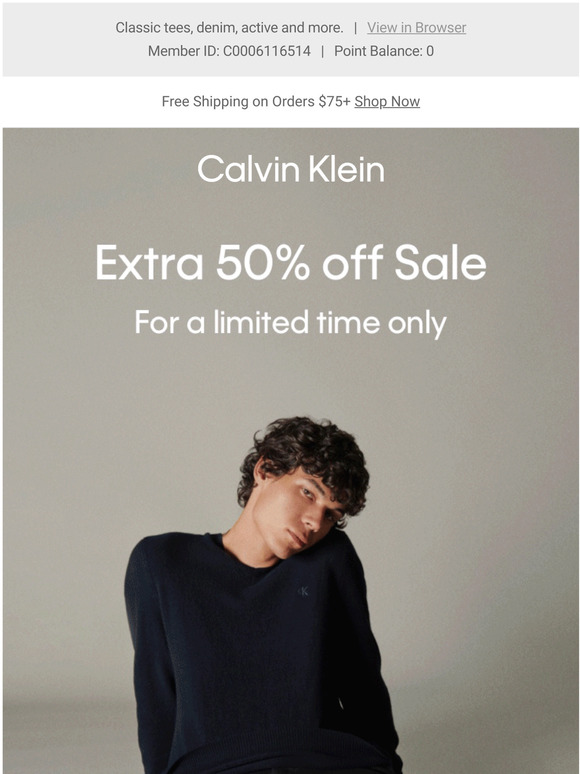The width and height of the screenshot is (580, 774).
Task: Click the word Extra in the headline
Action: [149, 262]
